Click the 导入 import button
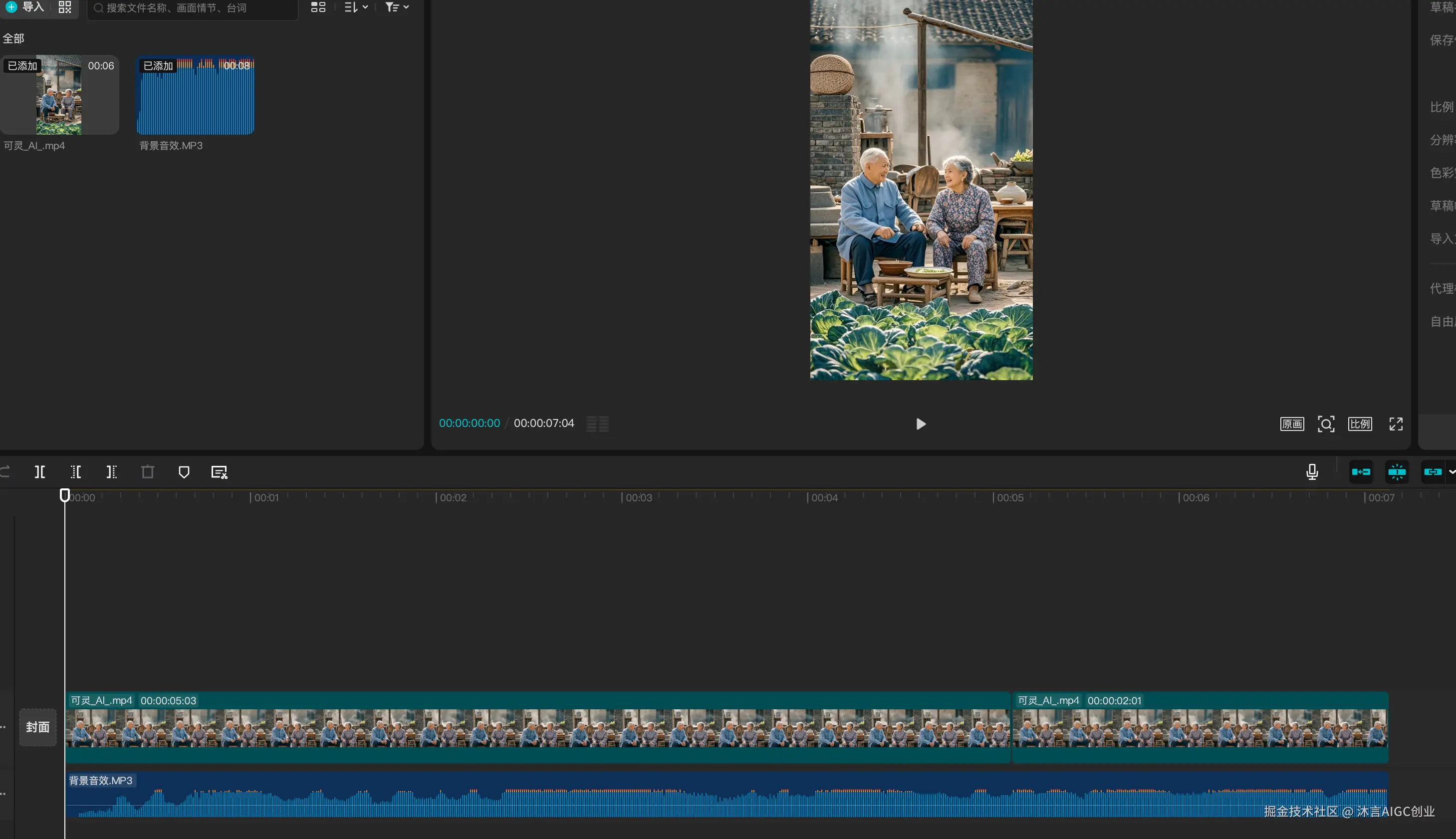The image size is (1456, 839). click(26, 7)
